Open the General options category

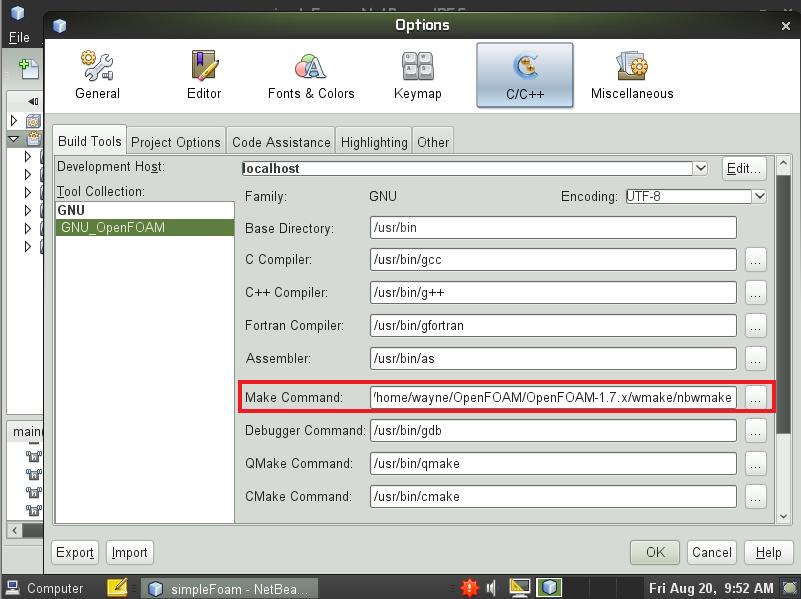tap(97, 76)
